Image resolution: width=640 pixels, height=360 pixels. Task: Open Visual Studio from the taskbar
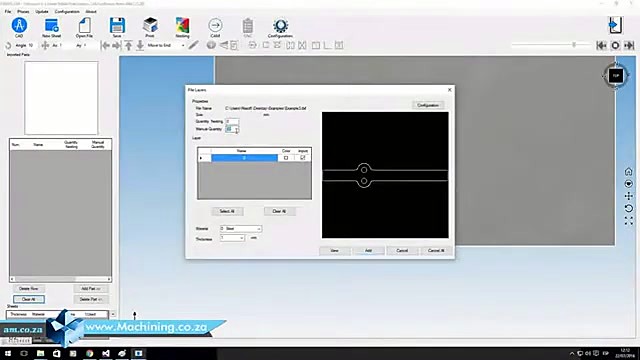tap(106, 353)
